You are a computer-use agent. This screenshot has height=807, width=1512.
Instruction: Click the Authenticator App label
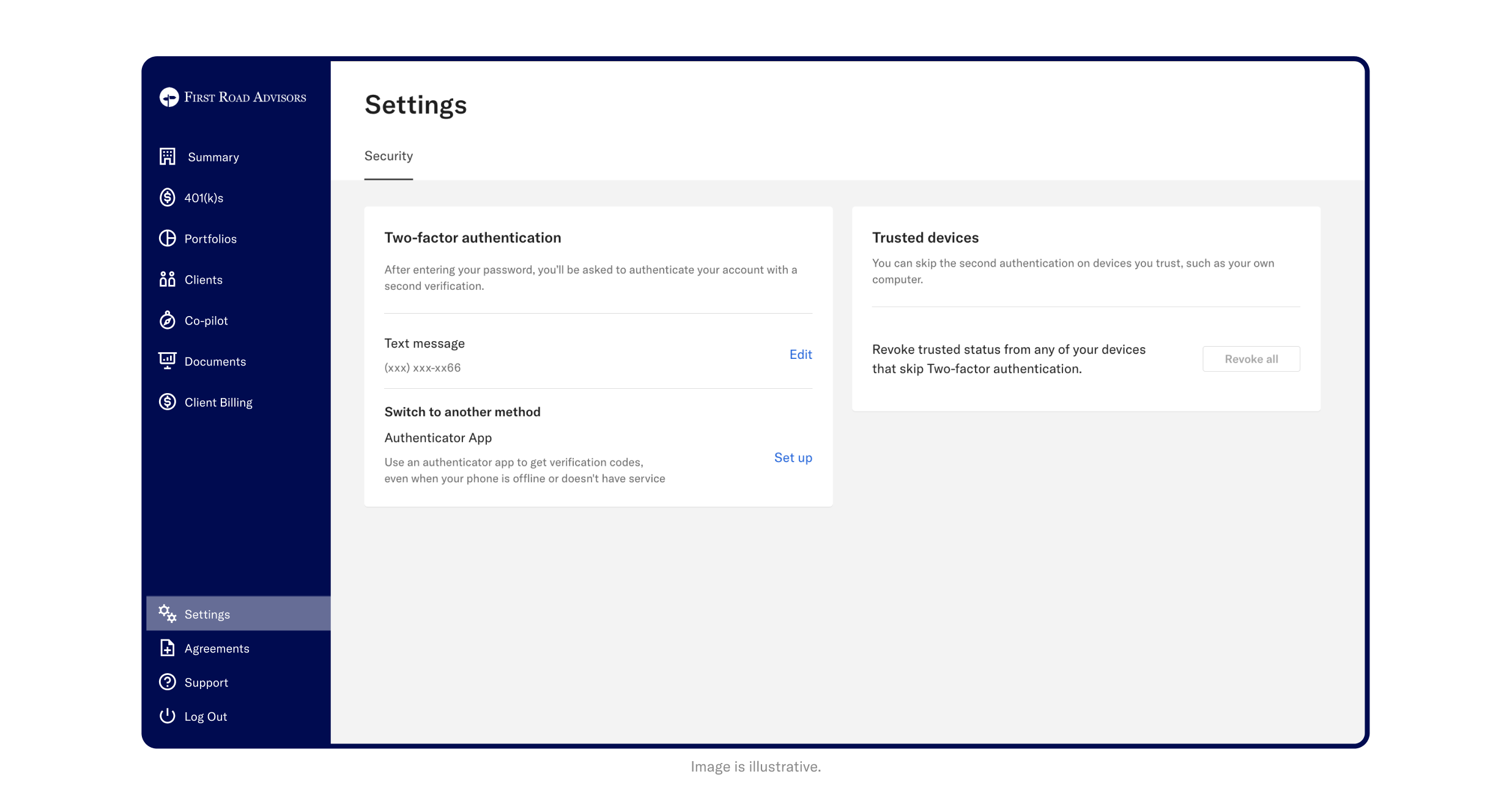point(438,438)
